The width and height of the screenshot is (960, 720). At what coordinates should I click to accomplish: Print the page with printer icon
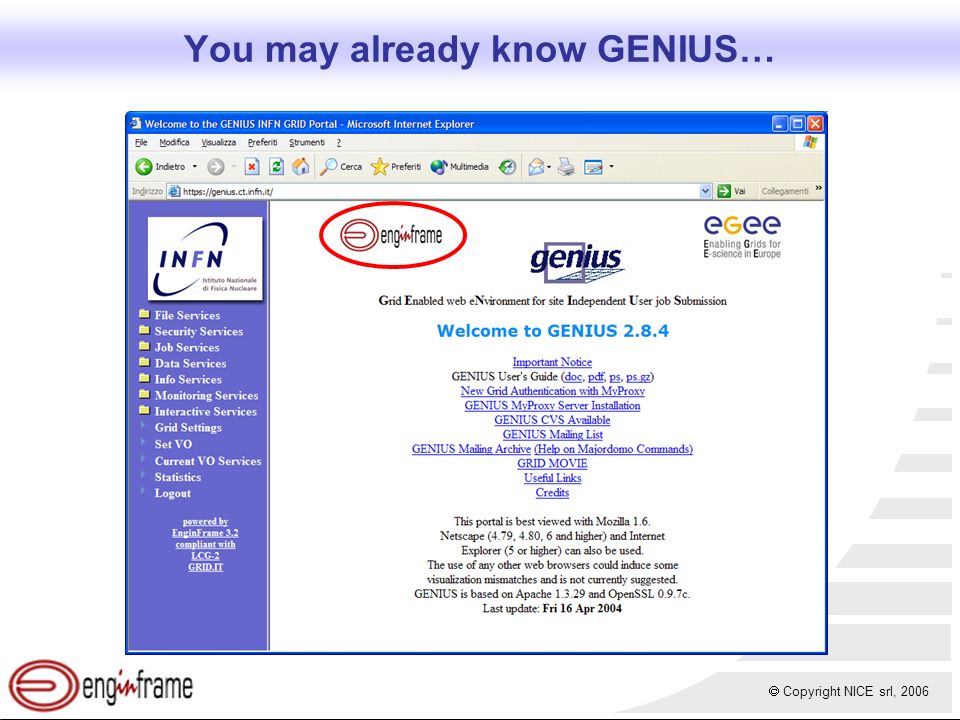point(566,167)
